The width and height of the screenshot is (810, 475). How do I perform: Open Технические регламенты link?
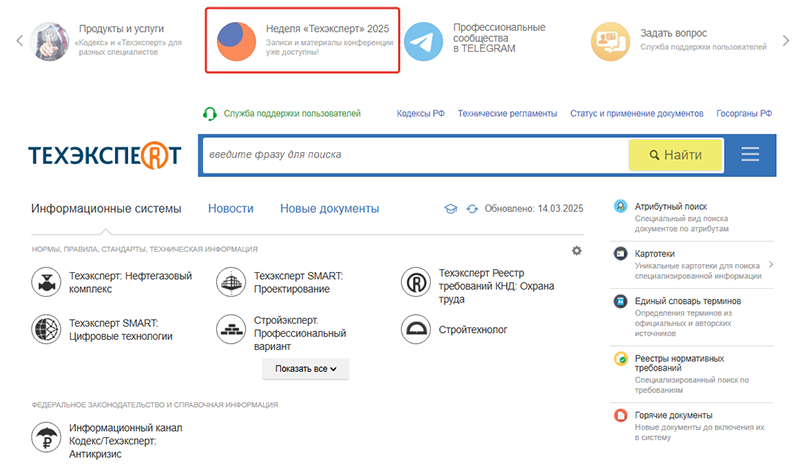507,114
